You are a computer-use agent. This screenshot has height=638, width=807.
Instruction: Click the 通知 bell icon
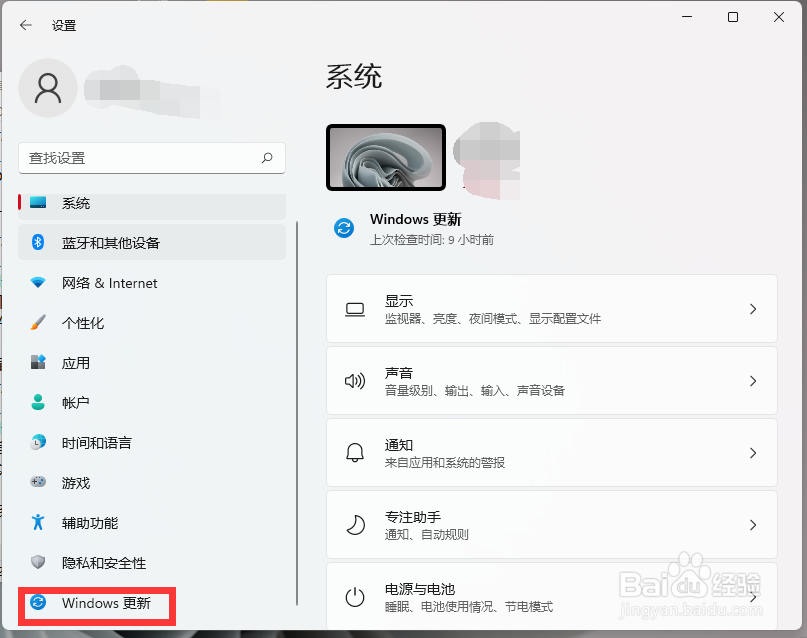tap(355, 453)
